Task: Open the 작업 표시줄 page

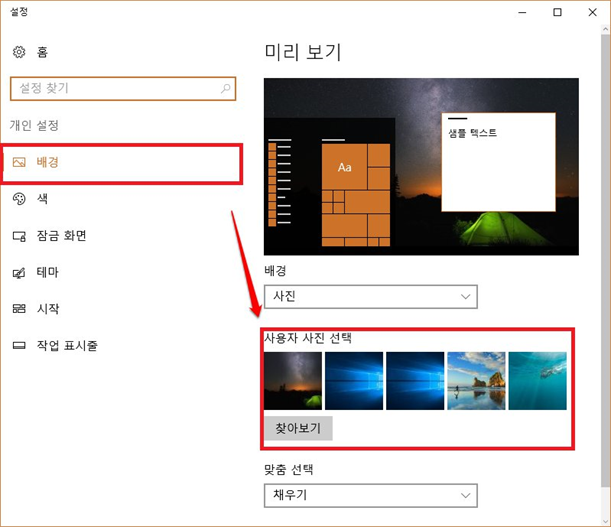Action: click(x=67, y=345)
